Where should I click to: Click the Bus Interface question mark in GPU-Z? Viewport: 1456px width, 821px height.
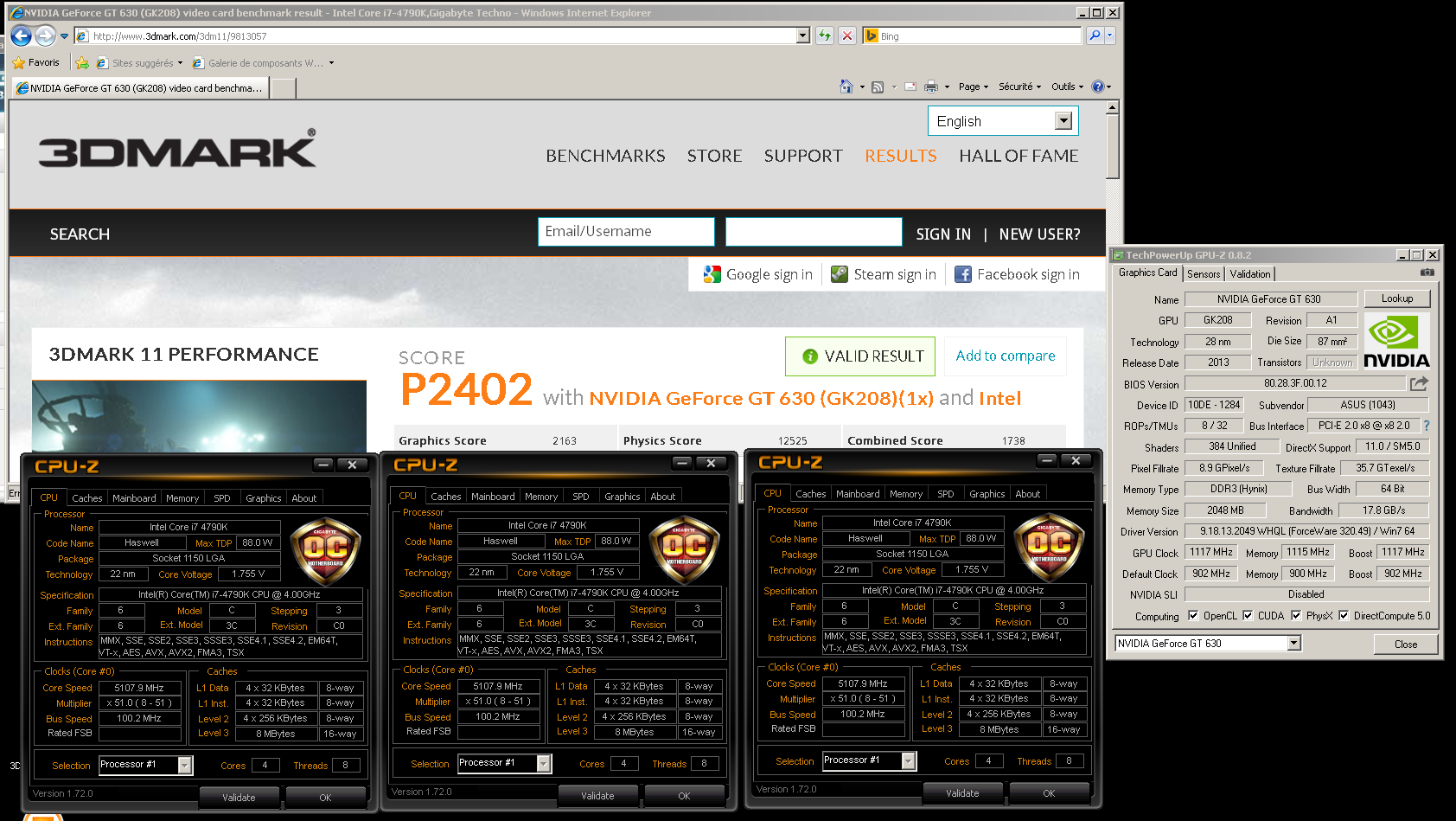1426,426
